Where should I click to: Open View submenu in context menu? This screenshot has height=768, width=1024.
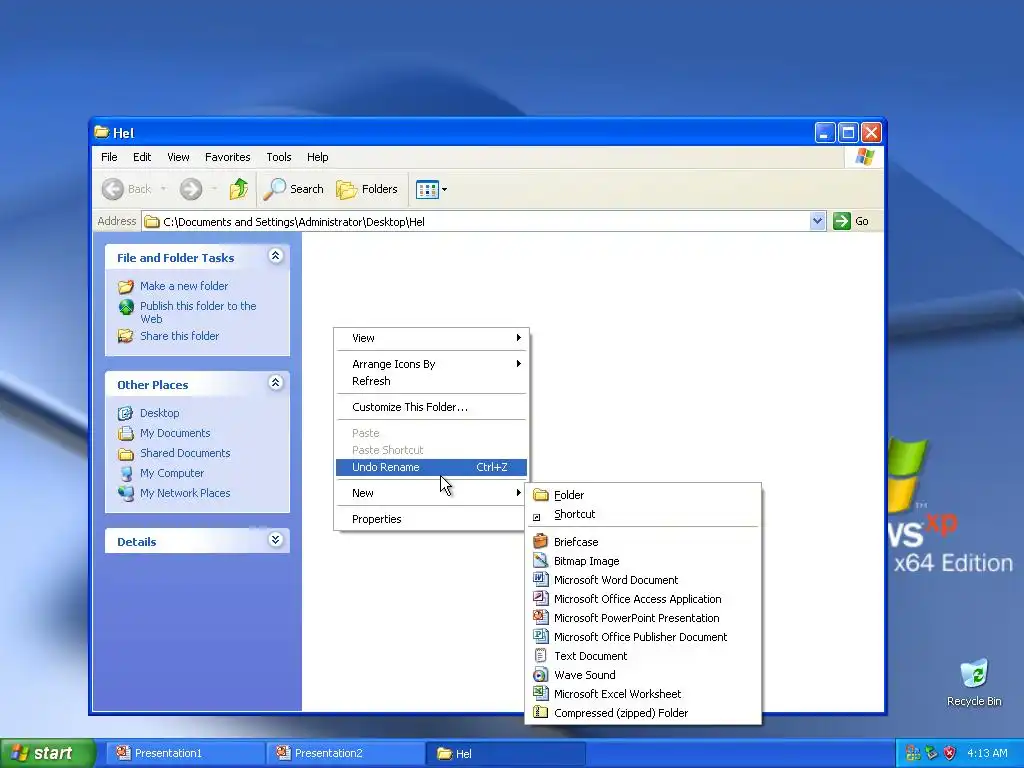(x=431, y=338)
